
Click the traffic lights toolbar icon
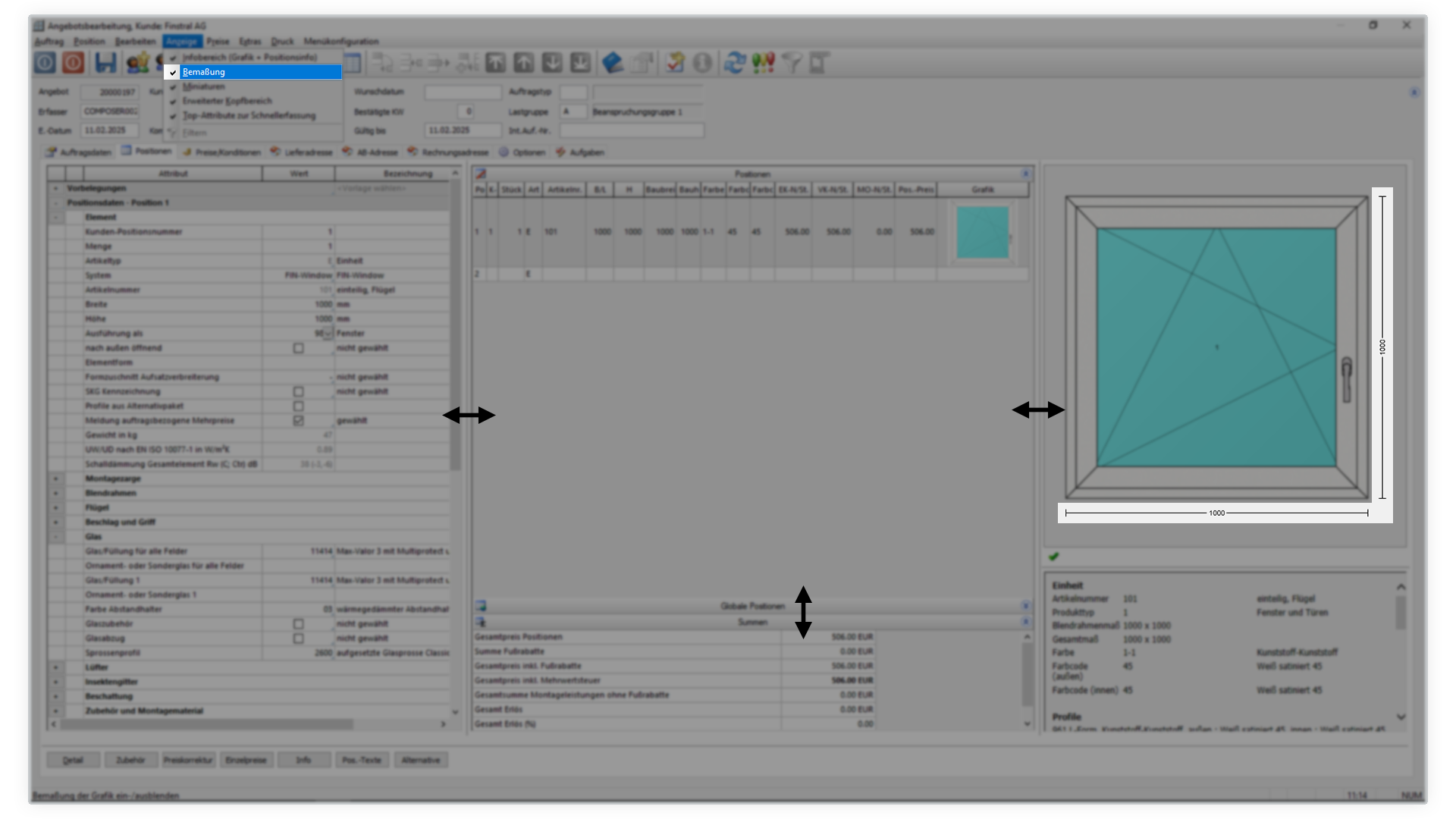pyautogui.click(x=763, y=63)
